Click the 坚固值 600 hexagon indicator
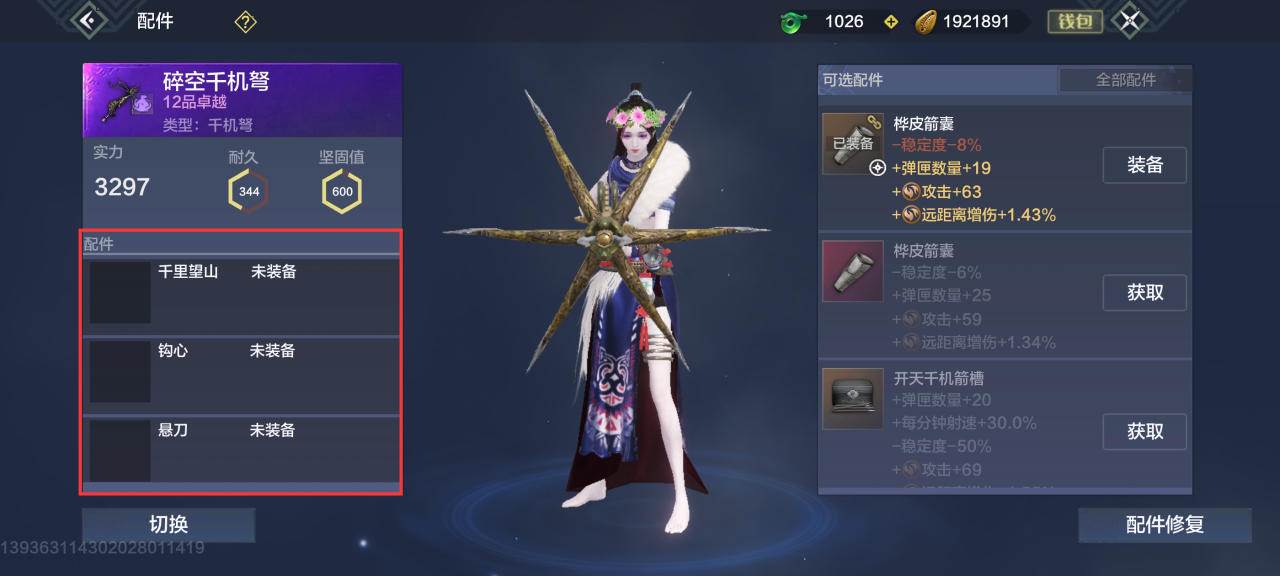Screen dimensions: 1280x576 342,191
